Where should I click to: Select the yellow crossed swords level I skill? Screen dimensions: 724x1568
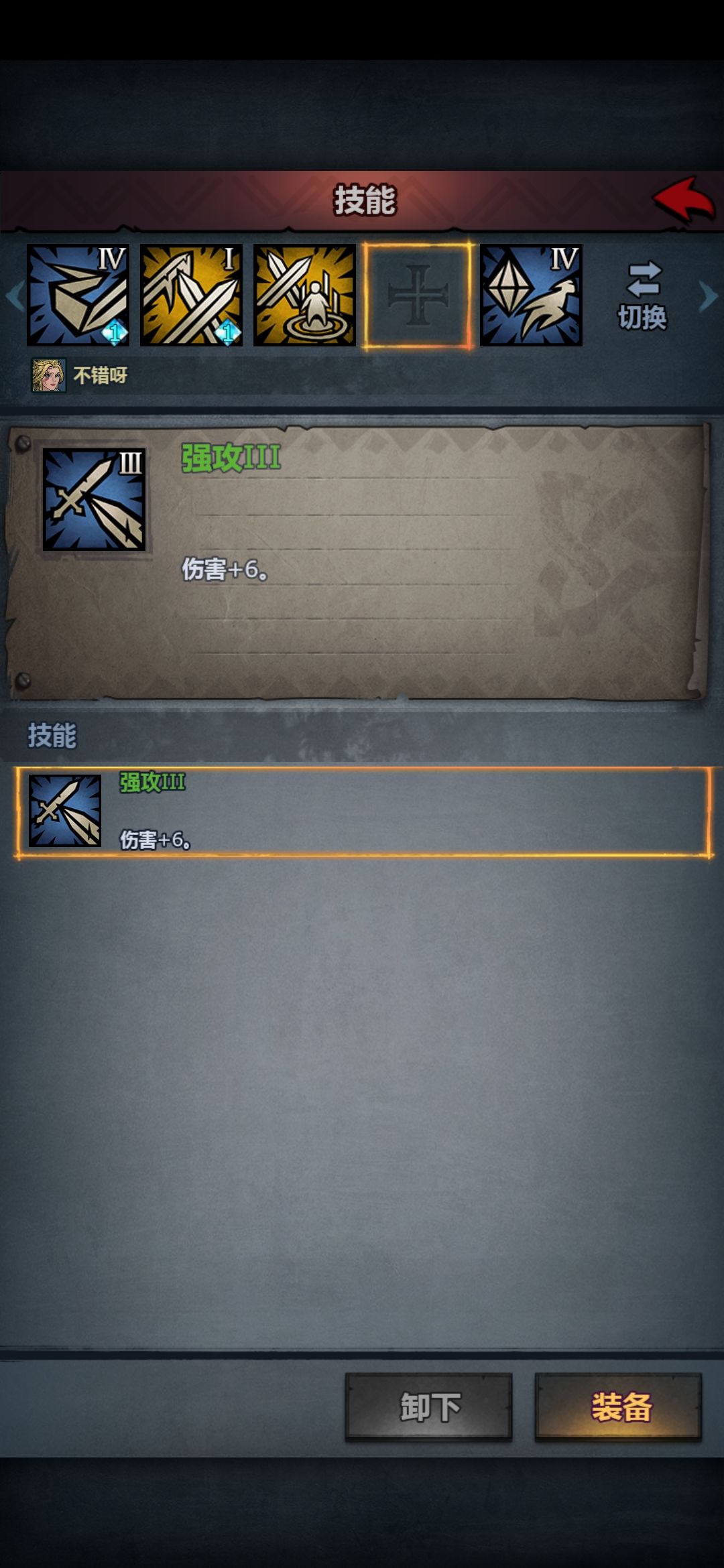(191, 296)
